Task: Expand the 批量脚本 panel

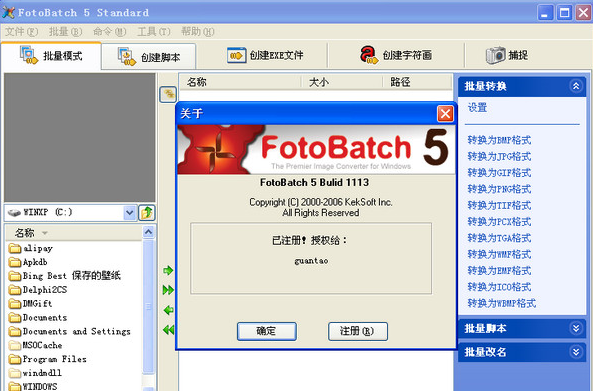Action: [576, 328]
